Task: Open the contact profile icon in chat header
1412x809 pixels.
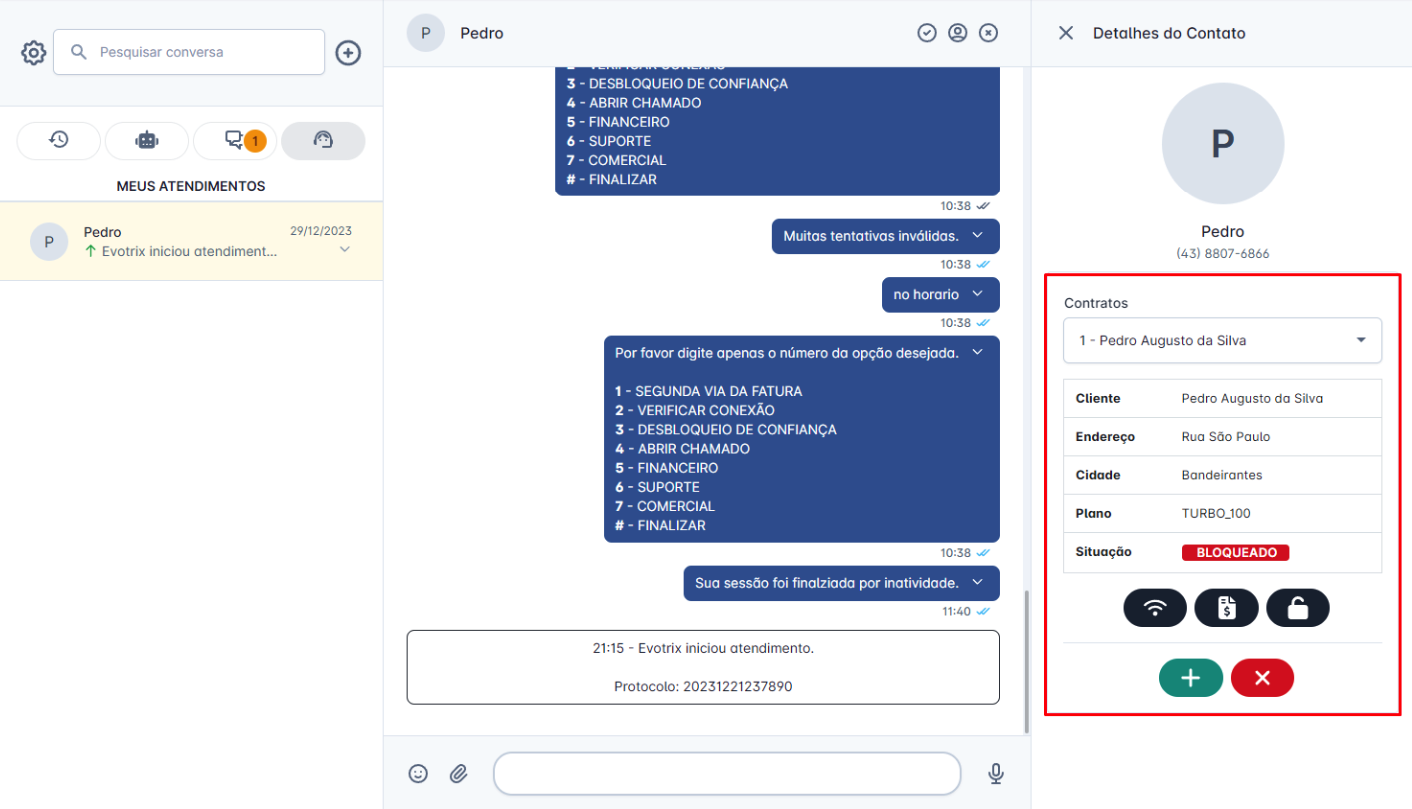Action: (x=957, y=32)
